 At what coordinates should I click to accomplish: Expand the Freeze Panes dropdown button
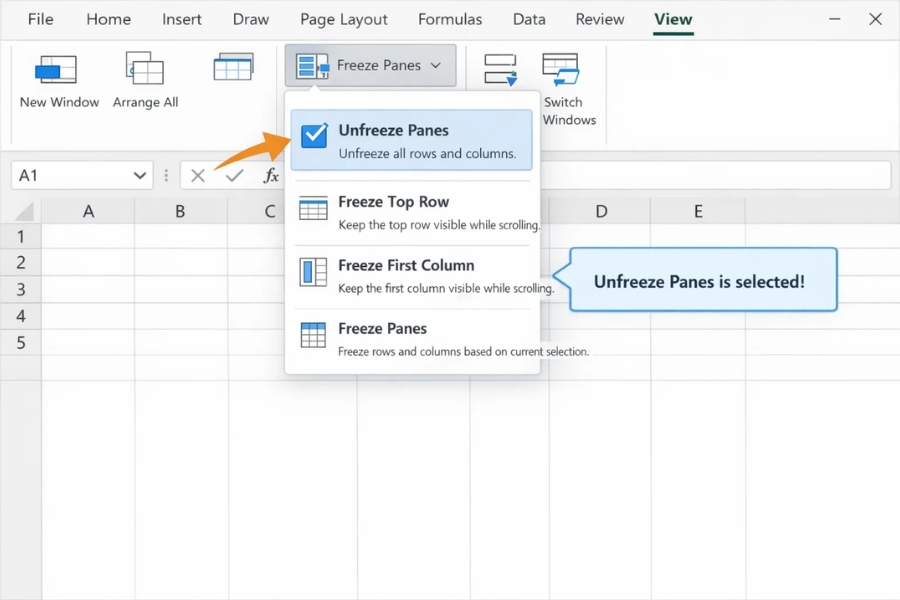tap(370, 66)
